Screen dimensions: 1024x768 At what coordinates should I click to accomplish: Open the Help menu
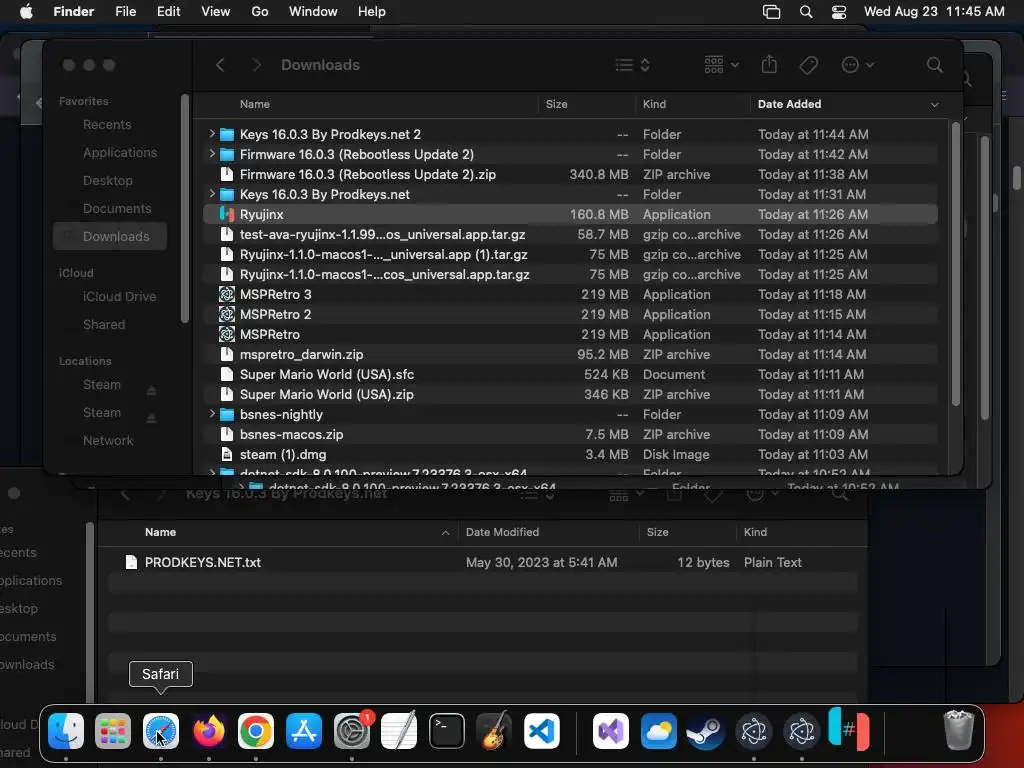[x=372, y=12]
